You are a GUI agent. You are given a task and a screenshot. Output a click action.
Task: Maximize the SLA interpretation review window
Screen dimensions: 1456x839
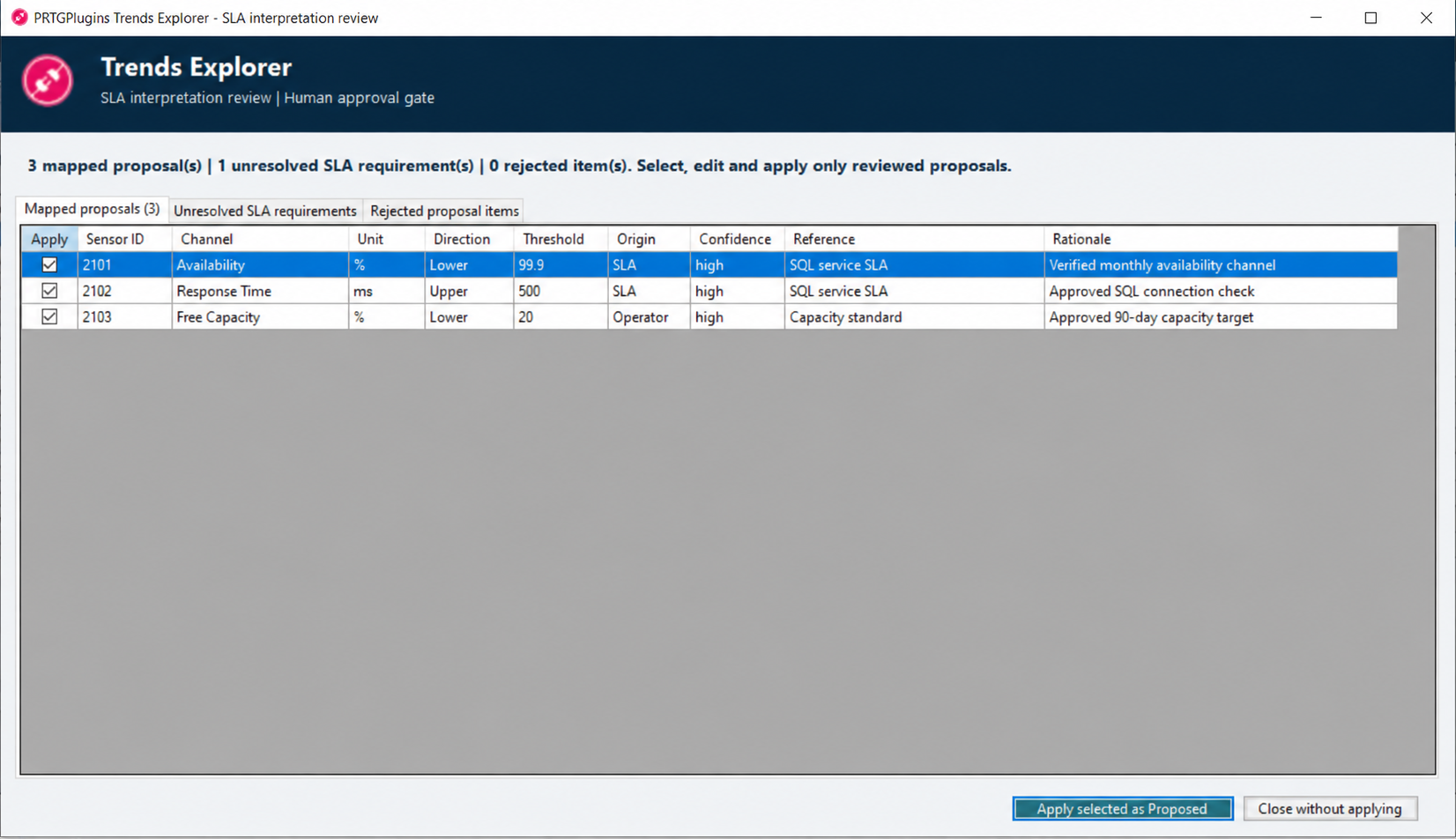tap(1371, 18)
